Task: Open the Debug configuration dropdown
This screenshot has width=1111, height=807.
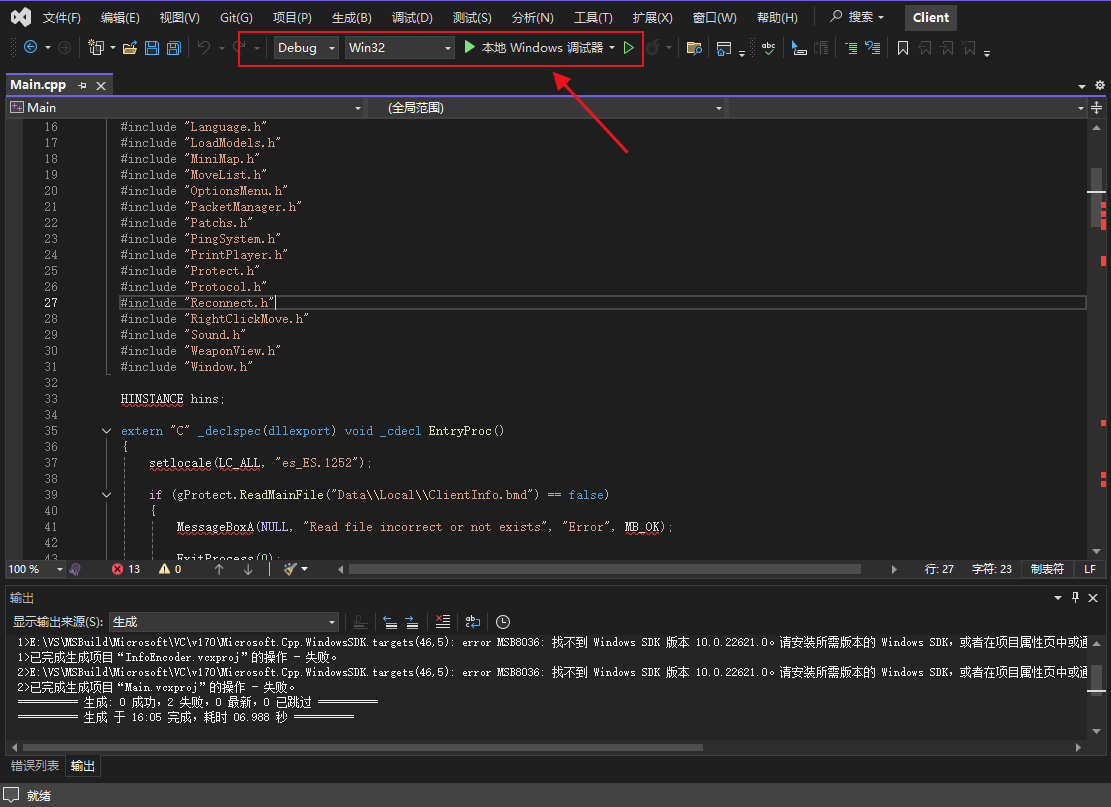Action: pyautogui.click(x=306, y=48)
